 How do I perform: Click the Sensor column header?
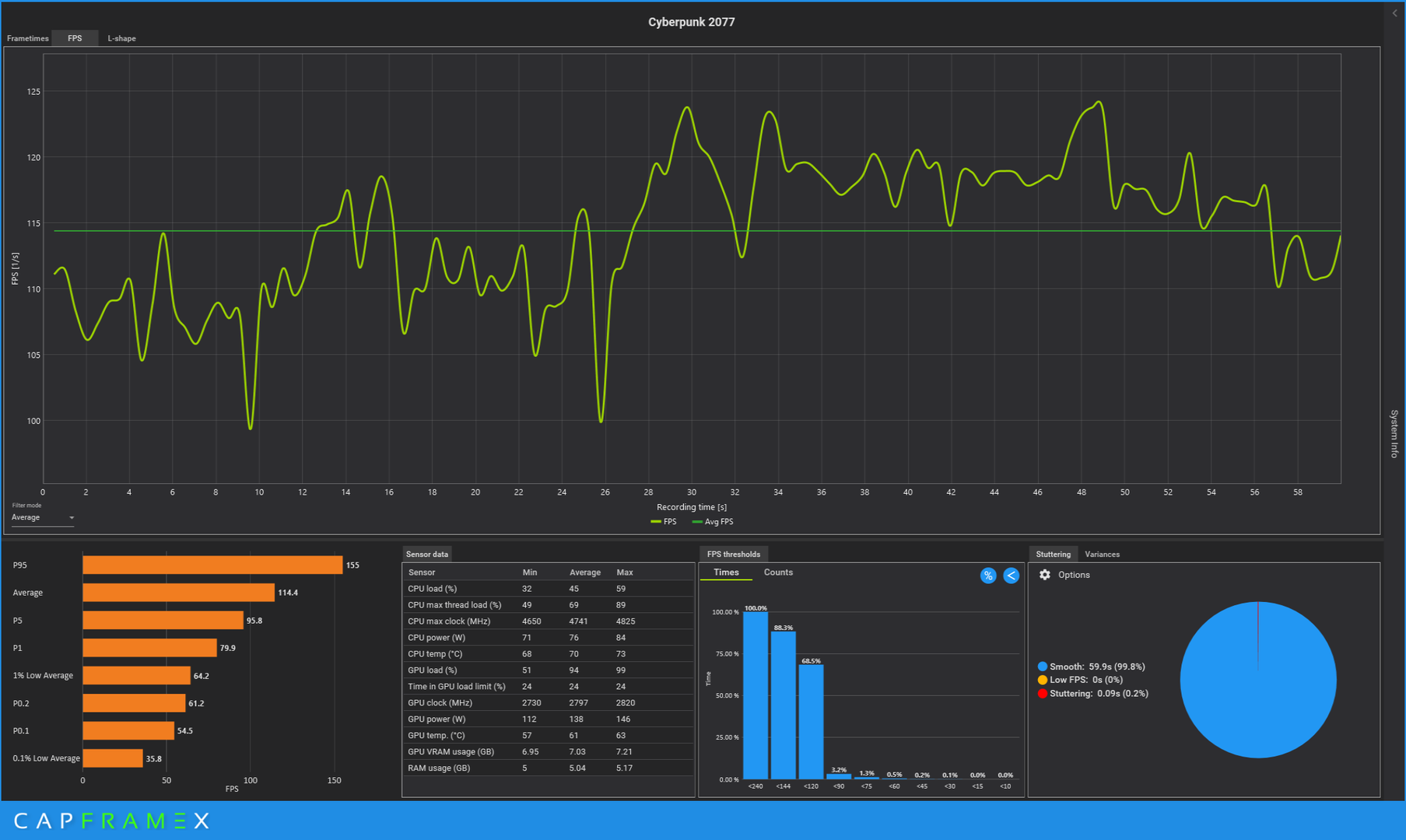(x=422, y=572)
